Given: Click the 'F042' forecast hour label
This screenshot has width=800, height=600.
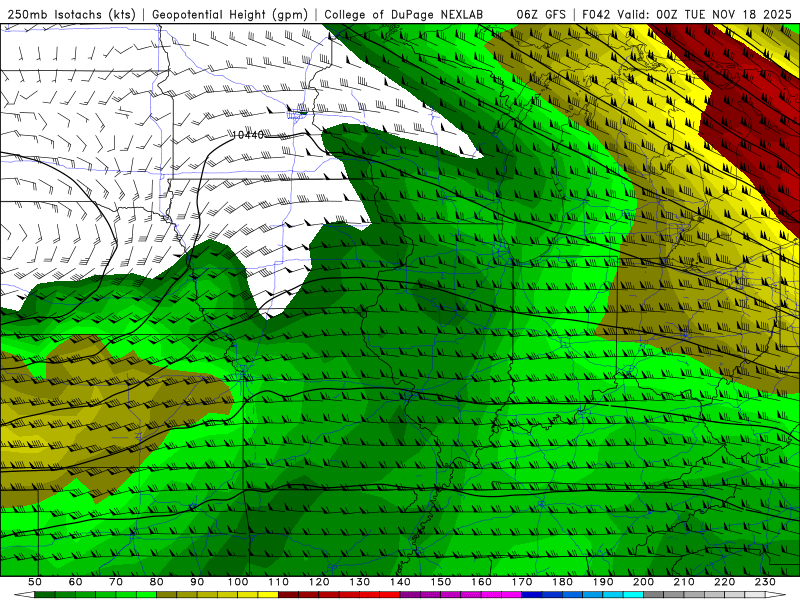Looking at the screenshot, I should pos(596,14).
